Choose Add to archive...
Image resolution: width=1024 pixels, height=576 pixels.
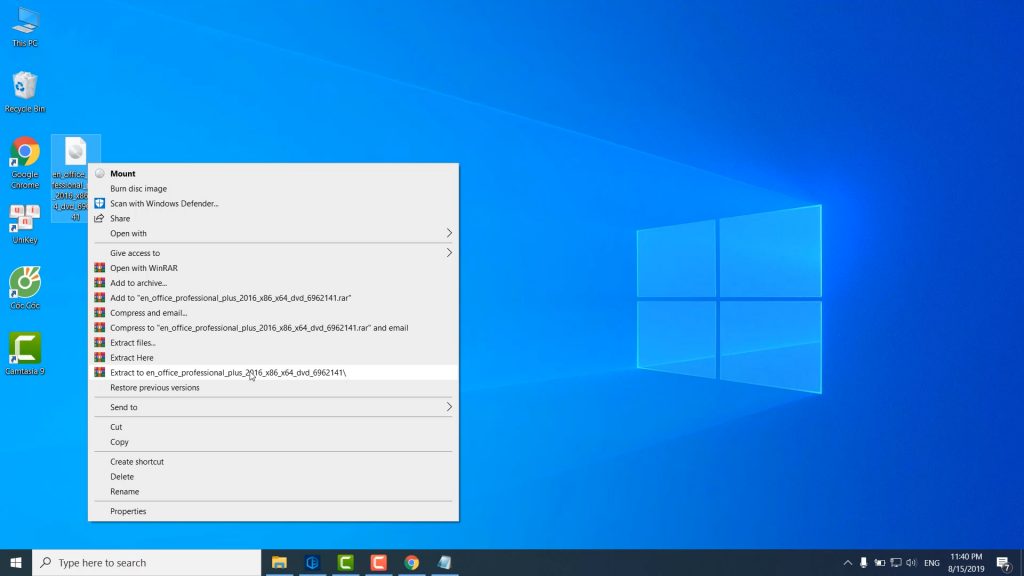(x=273, y=283)
